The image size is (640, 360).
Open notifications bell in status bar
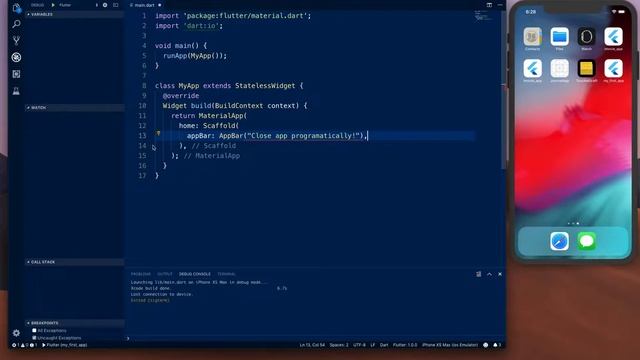pos(497,345)
